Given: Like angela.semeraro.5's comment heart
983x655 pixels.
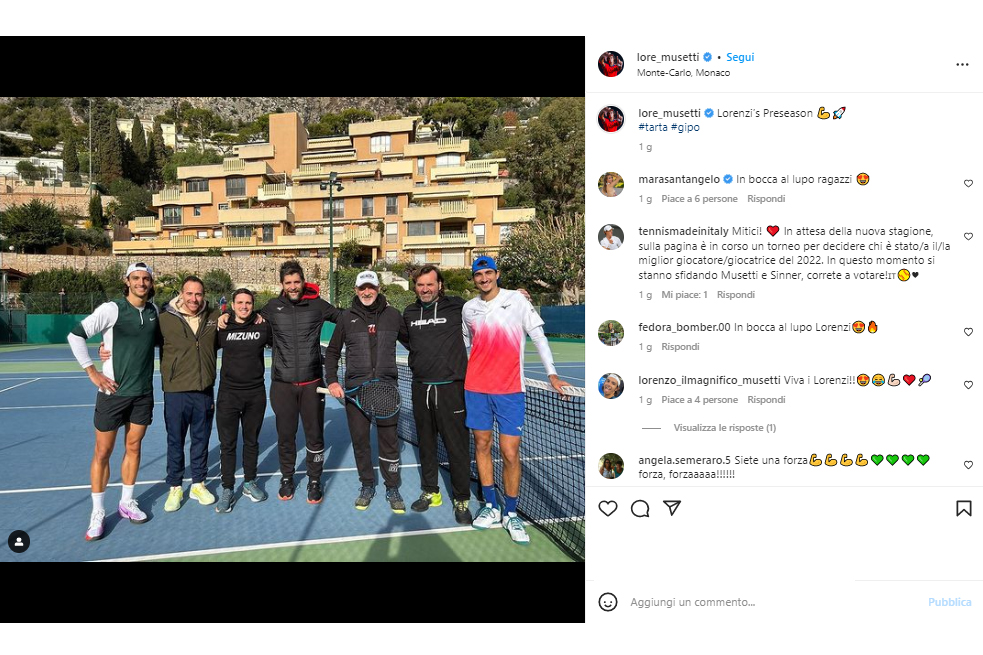Looking at the screenshot, I should pyautogui.click(x=968, y=465).
